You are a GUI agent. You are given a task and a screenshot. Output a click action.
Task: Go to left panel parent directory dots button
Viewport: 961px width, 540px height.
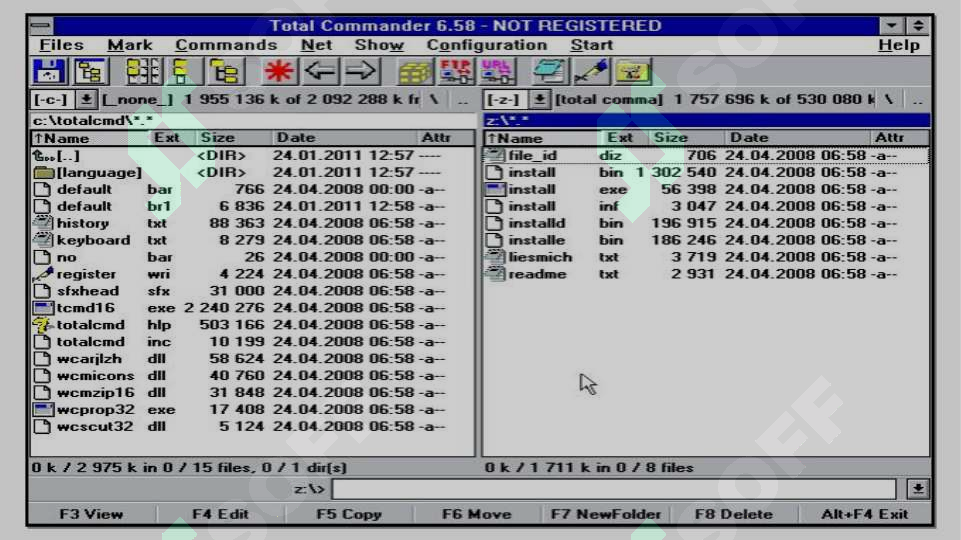(x=462, y=99)
